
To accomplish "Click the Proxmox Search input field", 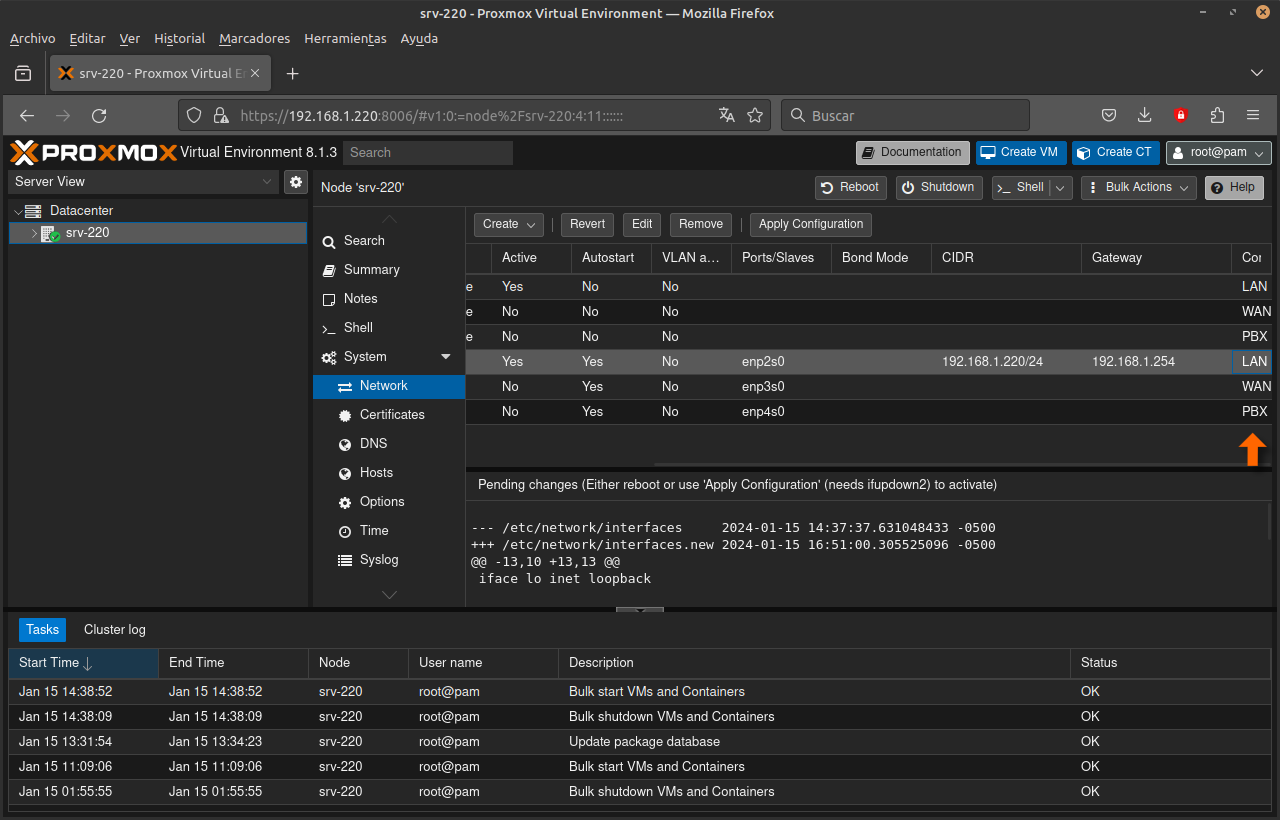I will tap(428, 153).
